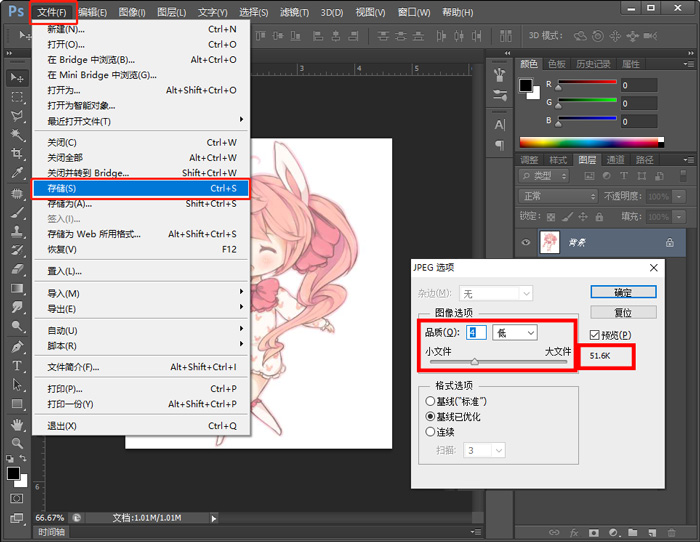Open the quality preset 低 dropdown
700x542 pixels.
click(x=515, y=333)
